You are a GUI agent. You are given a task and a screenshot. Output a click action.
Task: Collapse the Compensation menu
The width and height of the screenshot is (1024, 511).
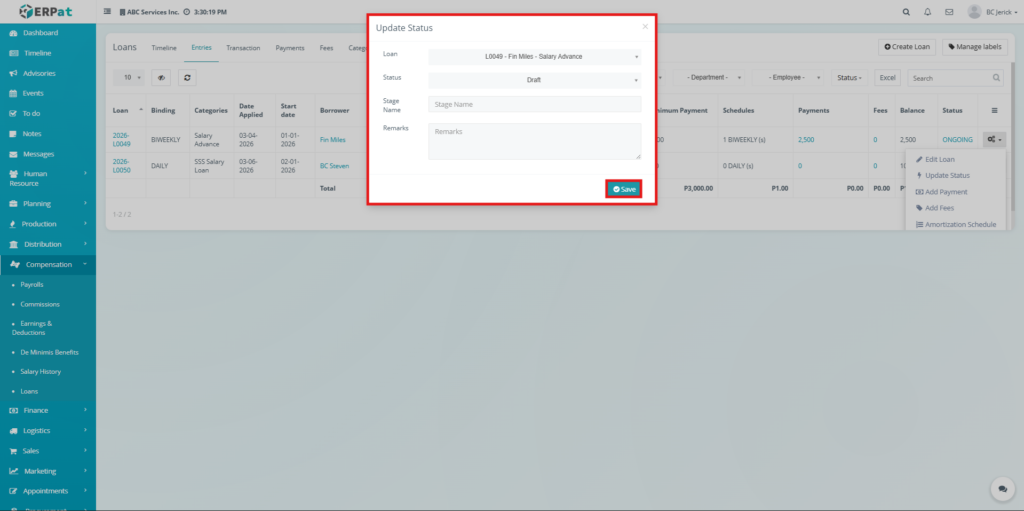(48, 265)
